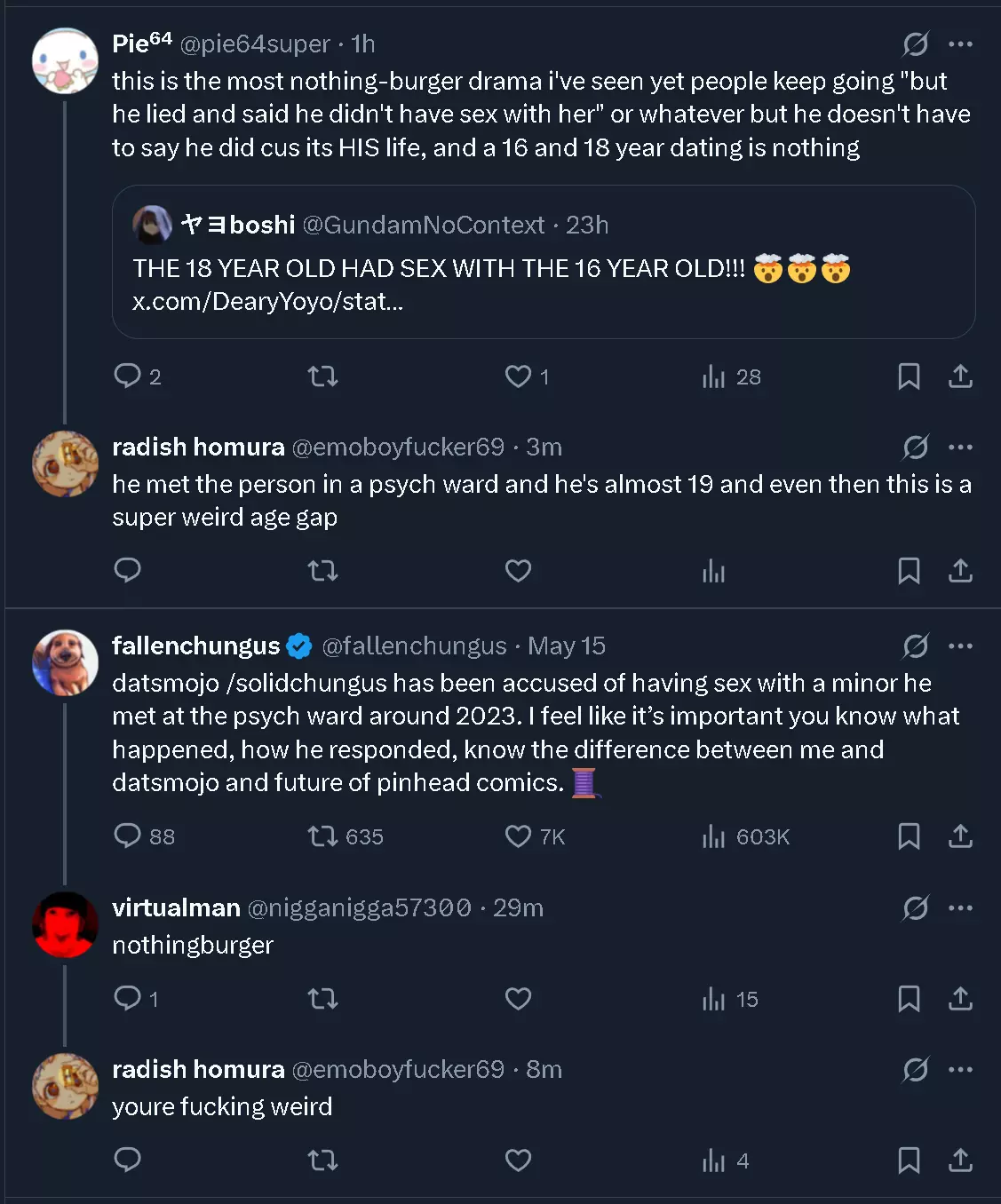Click Grok icon on radish homura's 3m reply

[915, 447]
